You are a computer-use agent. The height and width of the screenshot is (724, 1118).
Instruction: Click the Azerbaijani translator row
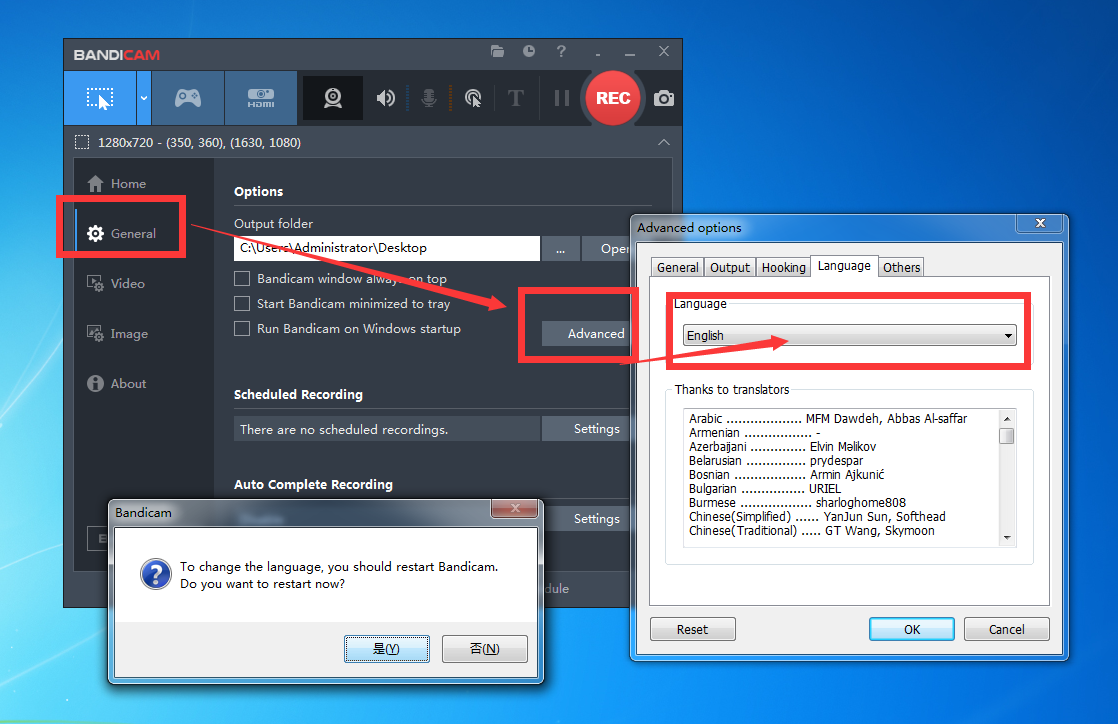coord(782,447)
